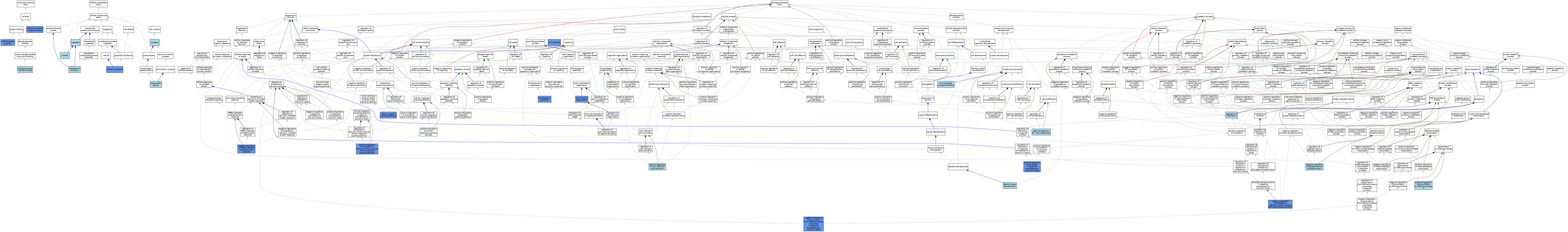Select "cellular developmental process" node
The height and width of the screenshot is (232, 1568).
[956, 29]
